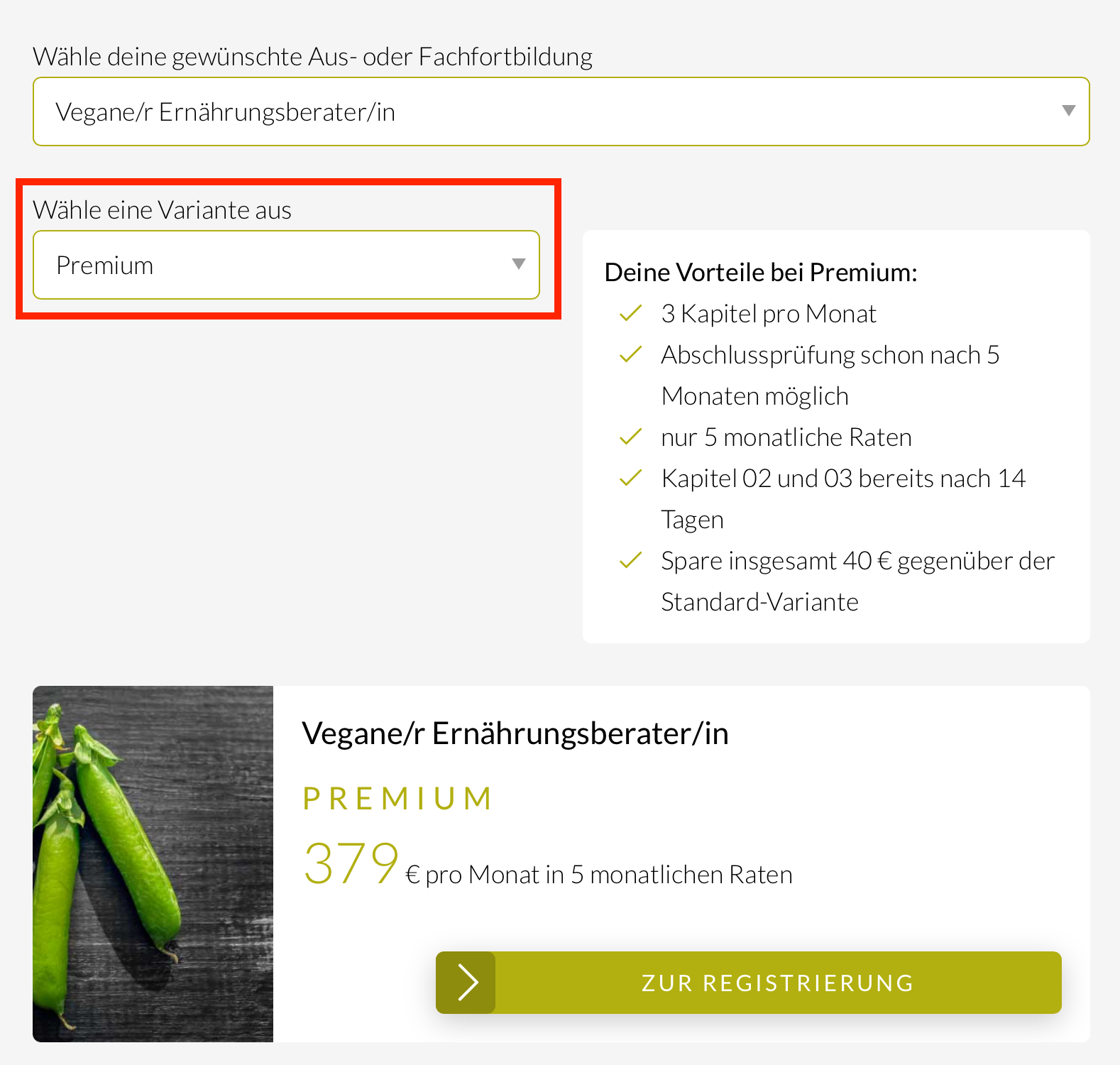
Task: Click the green pea pods image
Action: tap(153, 864)
